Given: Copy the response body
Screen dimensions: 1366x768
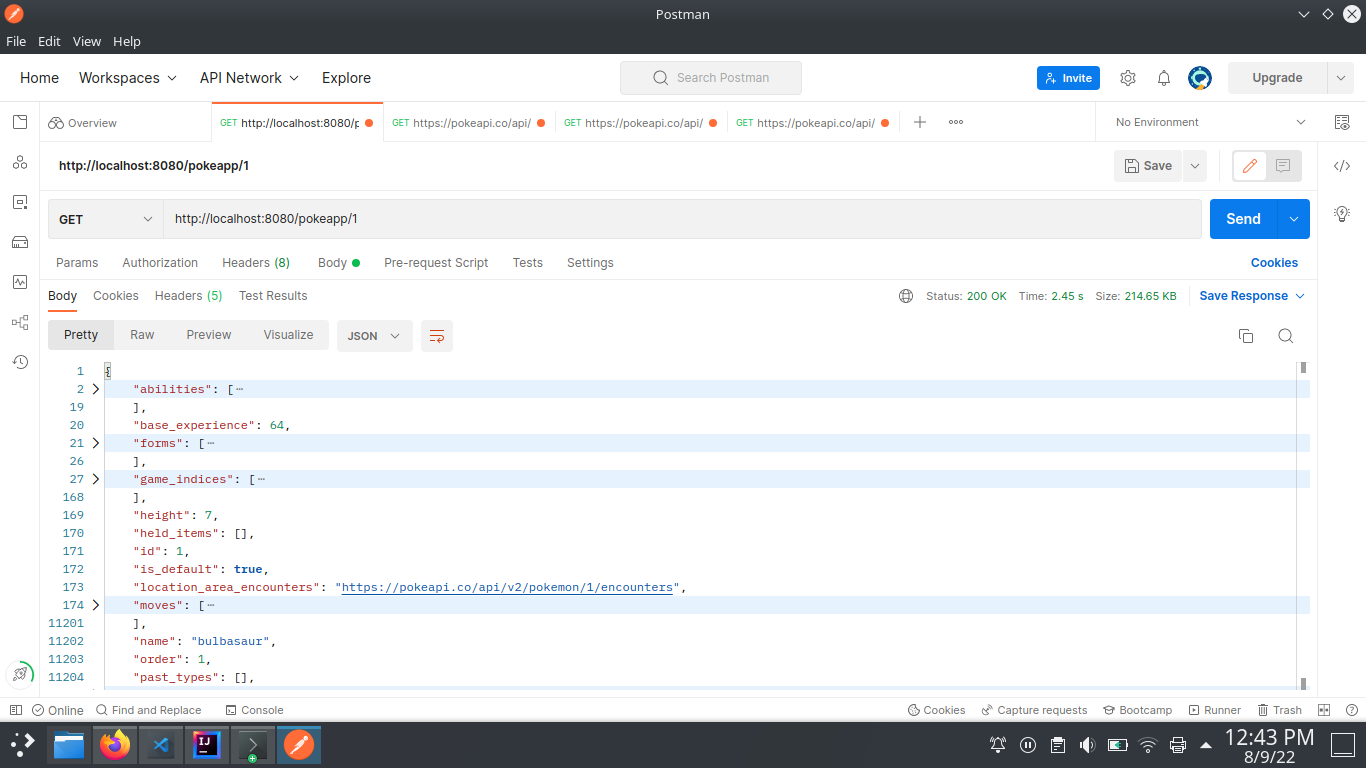Looking at the screenshot, I should [x=1246, y=336].
